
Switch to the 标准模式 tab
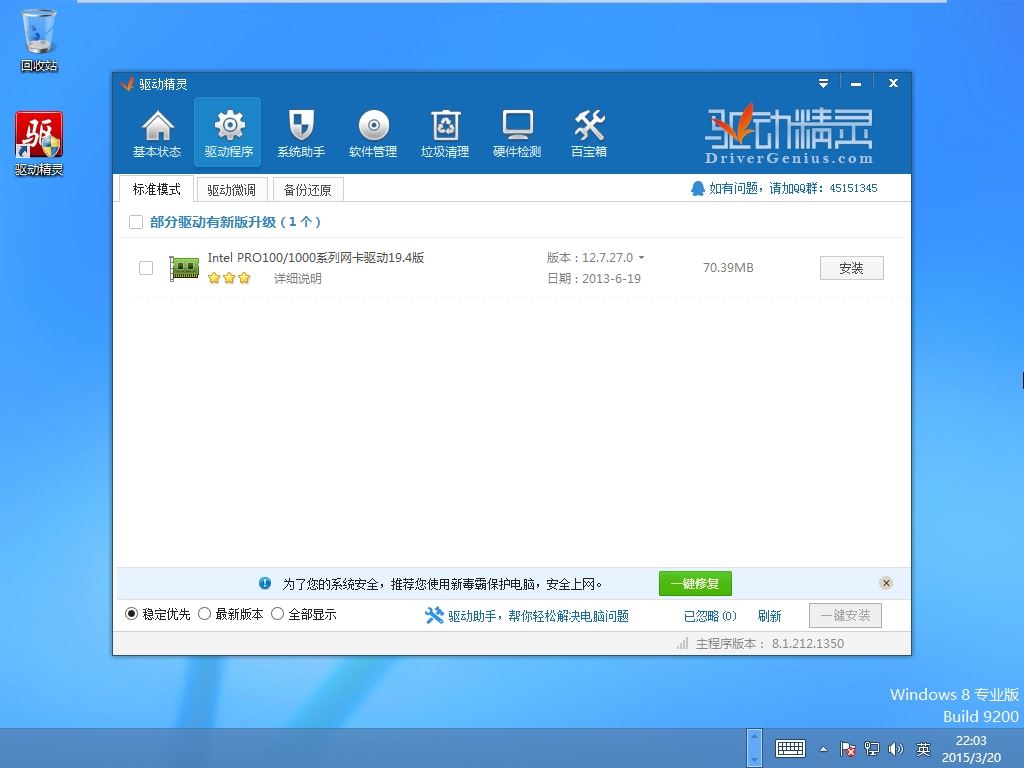[x=157, y=189]
